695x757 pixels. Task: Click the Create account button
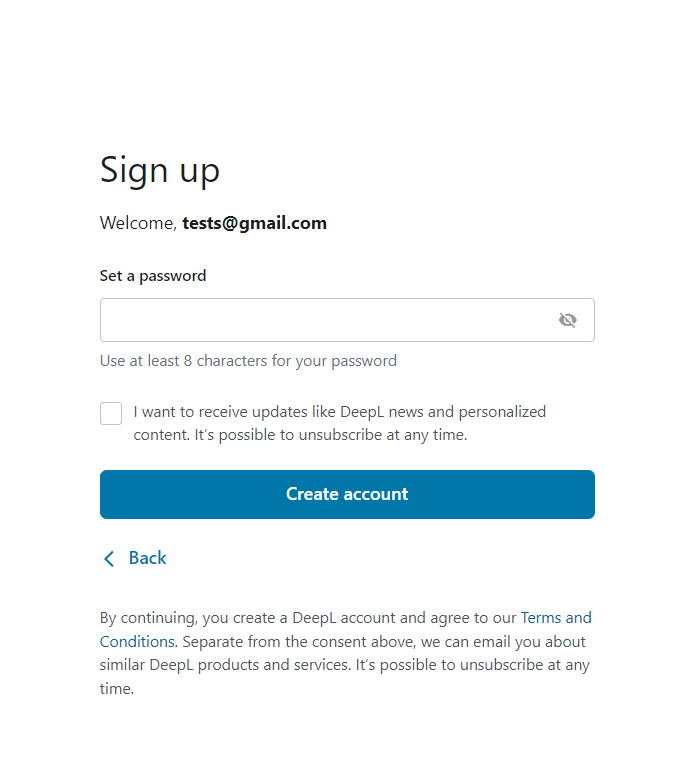click(x=347, y=494)
